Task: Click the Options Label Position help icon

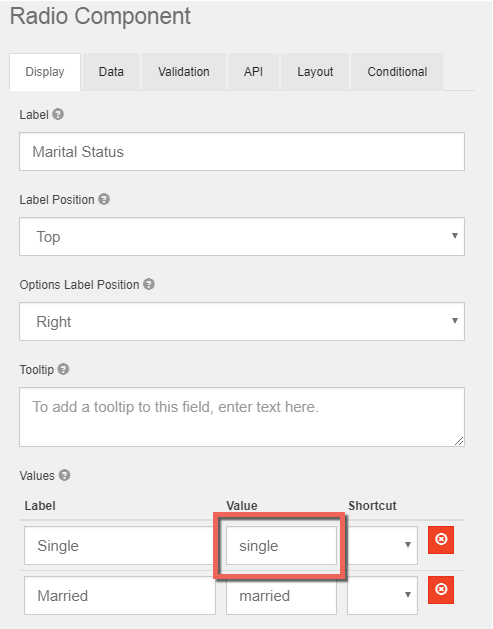Action: [149, 284]
